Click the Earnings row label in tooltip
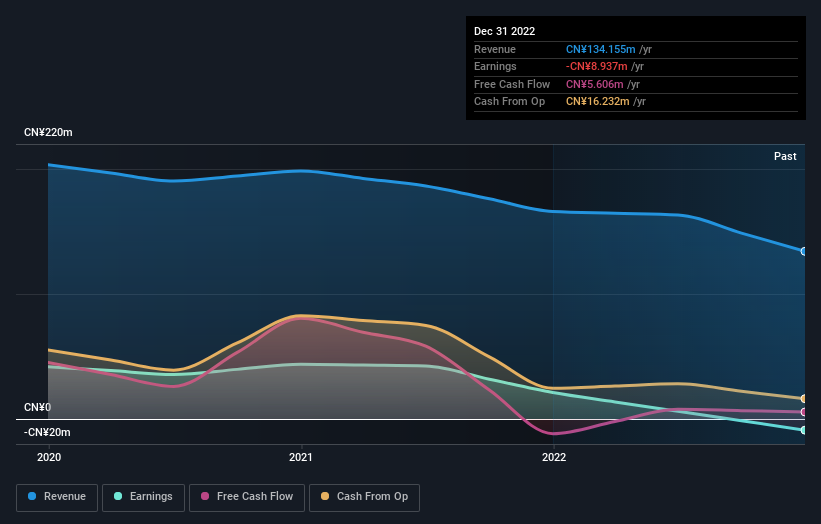This screenshot has height=524, width=821. click(495, 66)
